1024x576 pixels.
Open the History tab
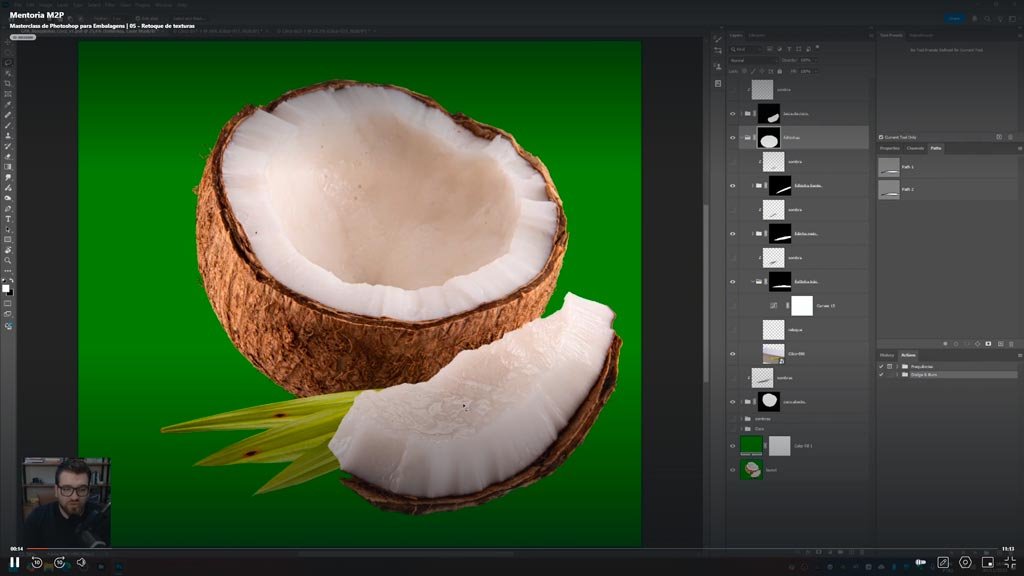[x=887, y=355]
